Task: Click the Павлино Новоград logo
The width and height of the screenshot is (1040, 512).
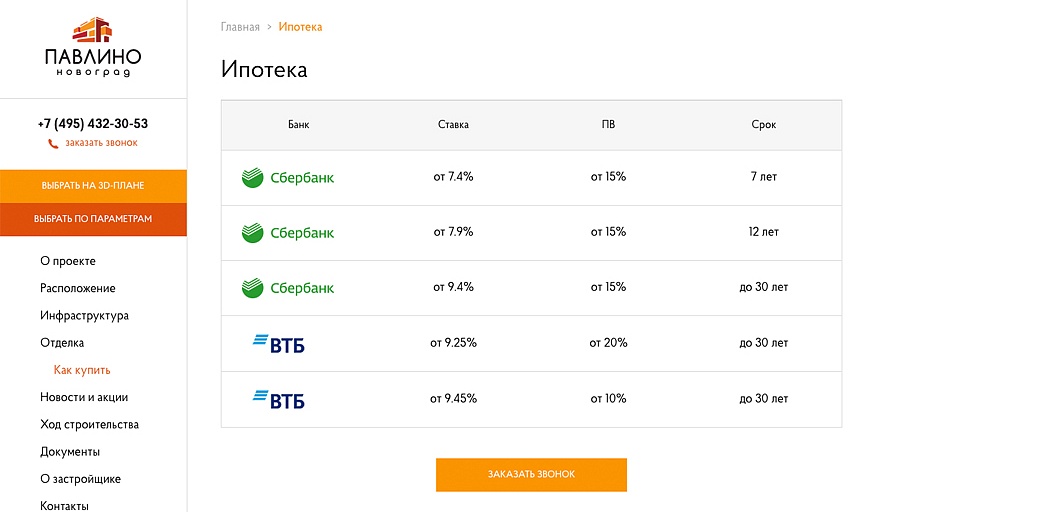Action: click(x=93, y=47)
